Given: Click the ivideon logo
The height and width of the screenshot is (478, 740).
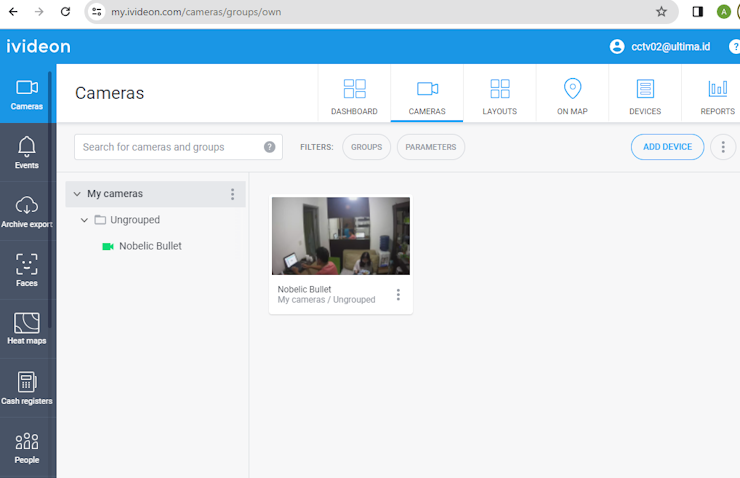Looking at the screenshot, I should (38, 46).
